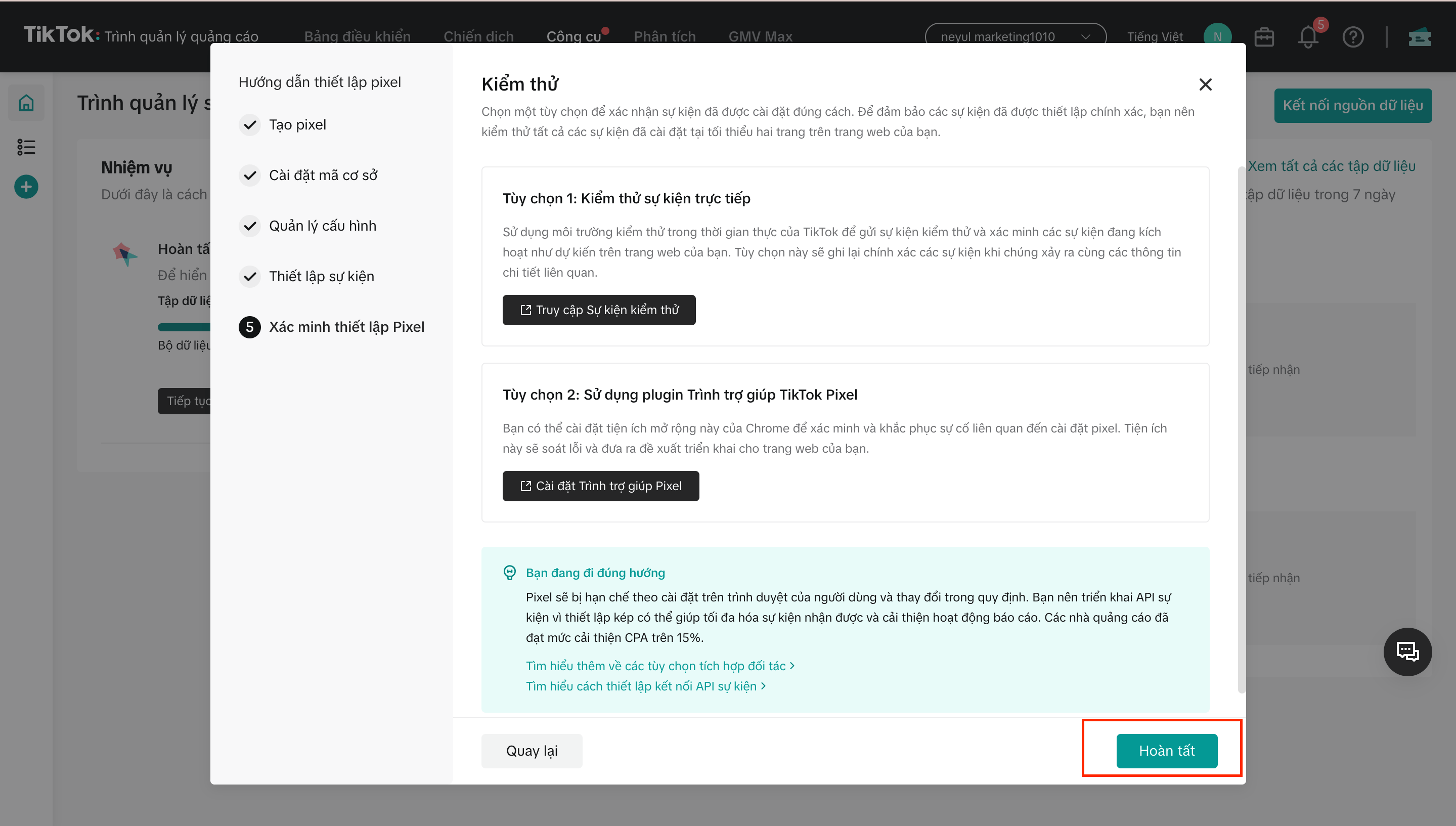Click the Hoàn tất button
This screenshot has height=826, width=1456.
click(1167, 751)
